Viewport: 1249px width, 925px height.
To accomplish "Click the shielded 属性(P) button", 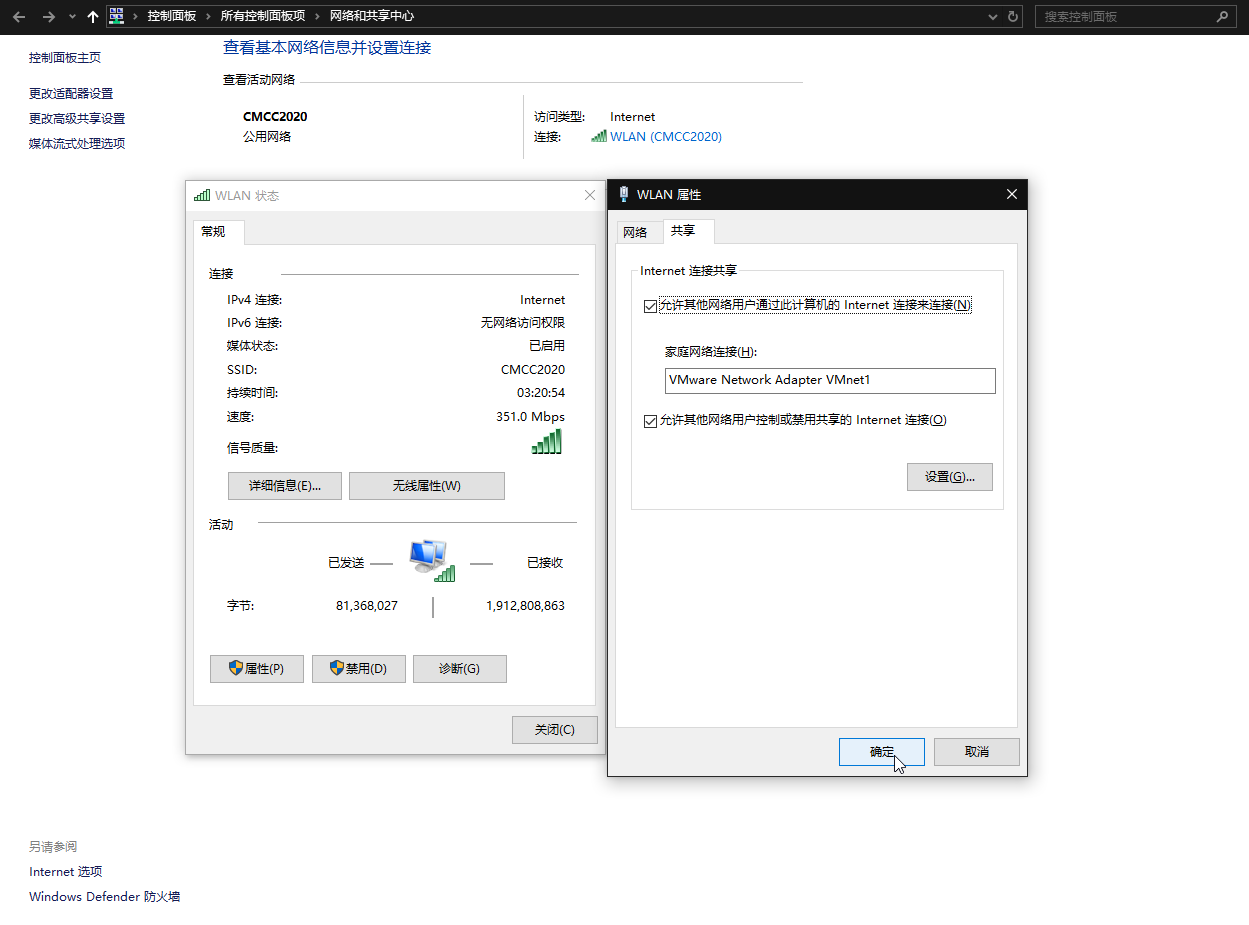I will 257,669.
